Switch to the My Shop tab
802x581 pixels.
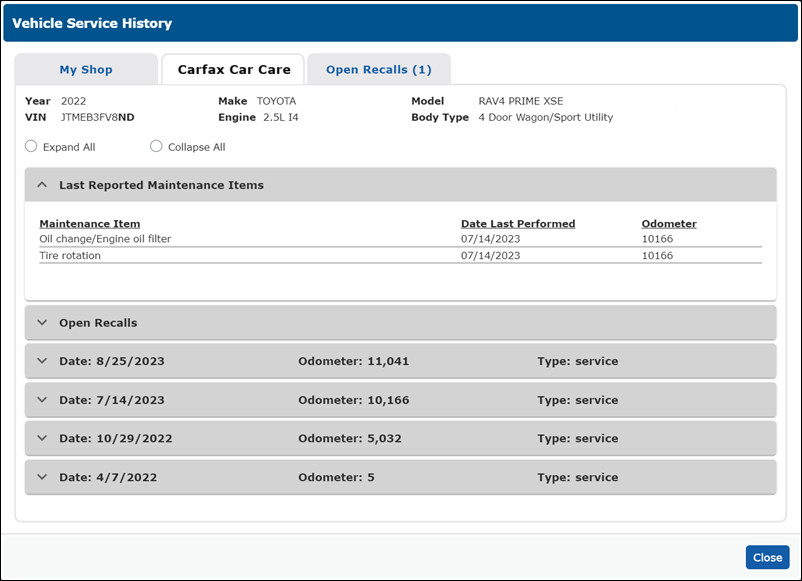pos(86,70)
